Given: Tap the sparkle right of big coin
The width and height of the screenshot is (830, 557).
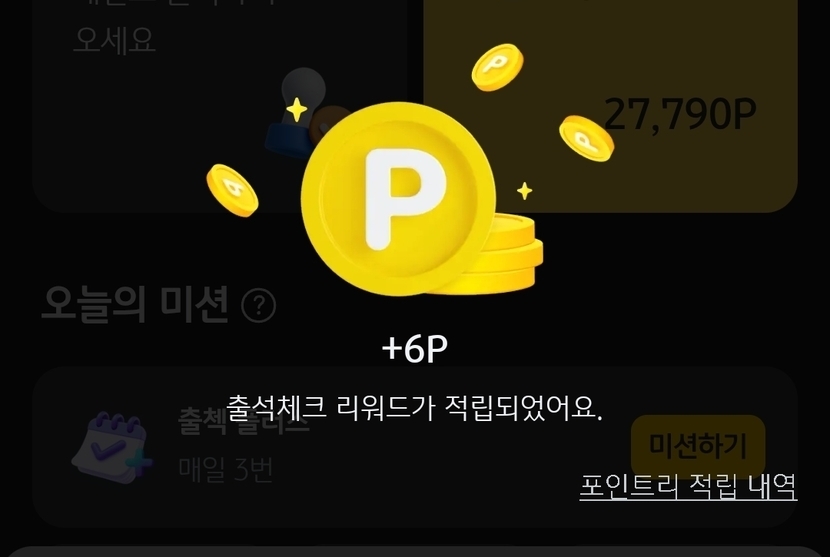Looking at the screenshot, I should (525, 191).
